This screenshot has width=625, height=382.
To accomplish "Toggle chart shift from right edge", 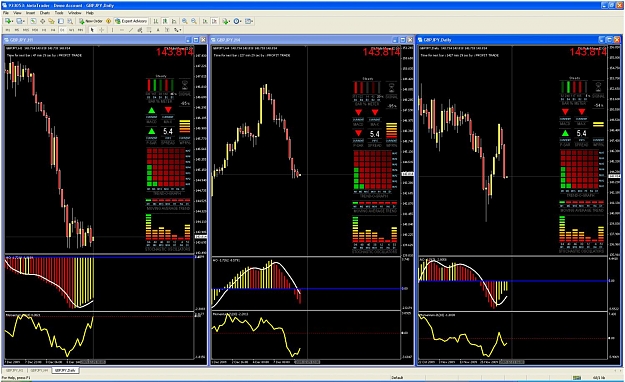I will [214, 21].
